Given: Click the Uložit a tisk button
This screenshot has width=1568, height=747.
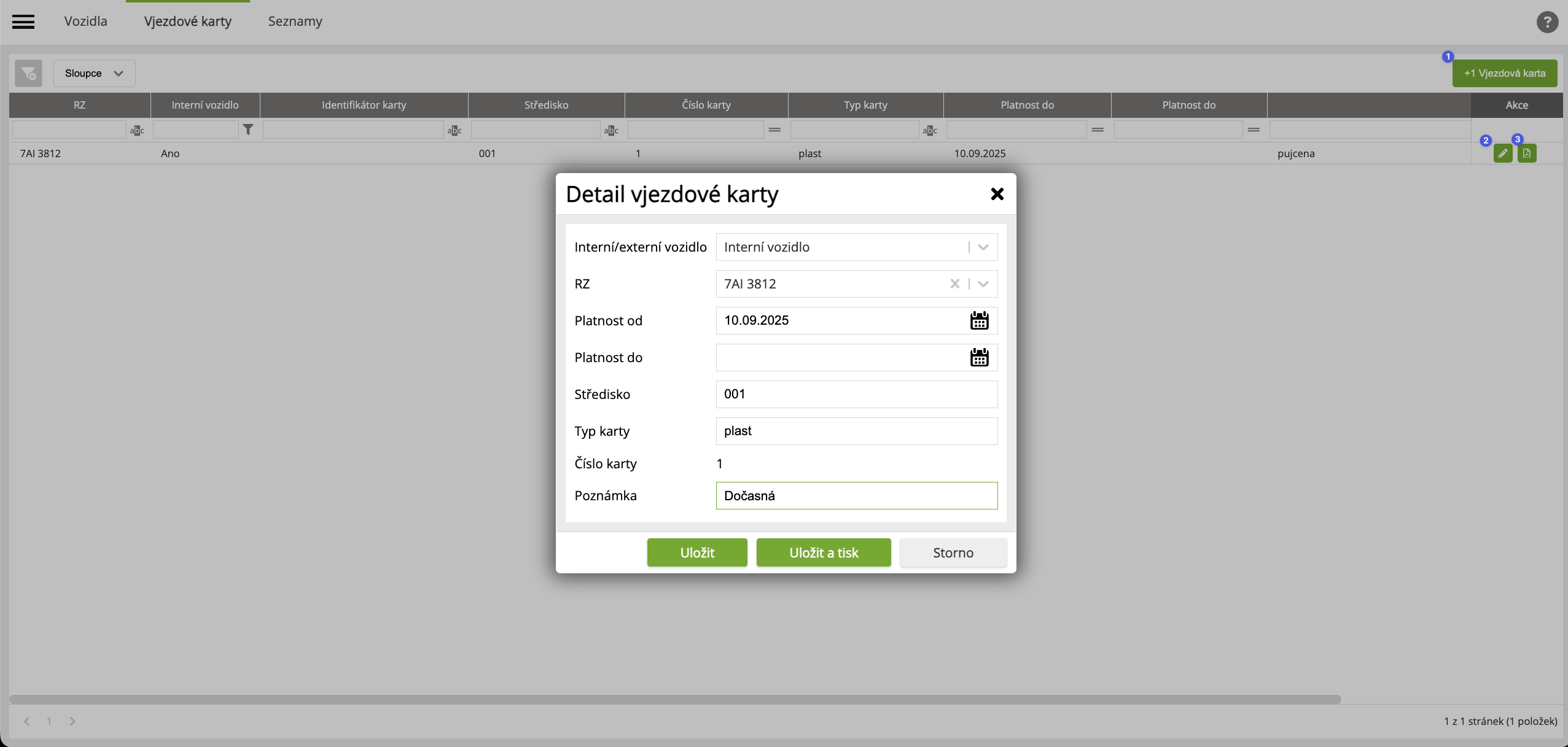Looking at the screenshot, I should point(823,552).
